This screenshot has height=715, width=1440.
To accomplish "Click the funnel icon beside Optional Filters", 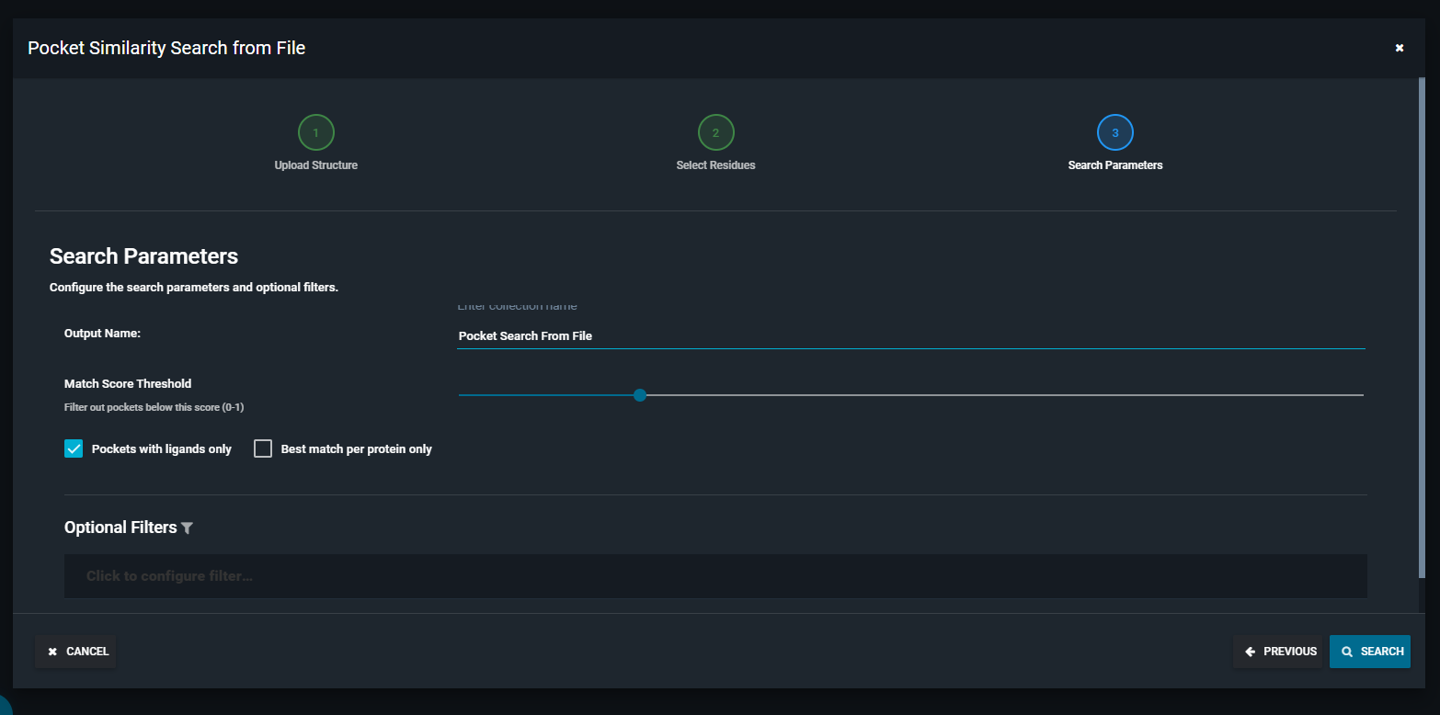I will click(187, 528).
